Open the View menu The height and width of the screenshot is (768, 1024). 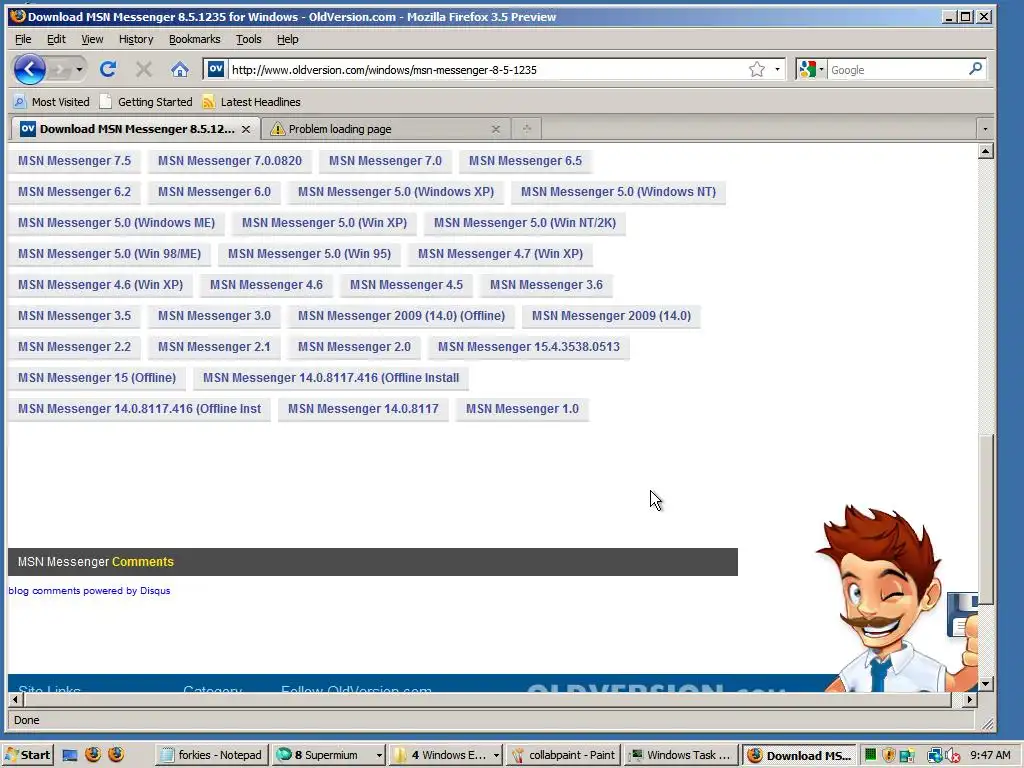point(92,39)
